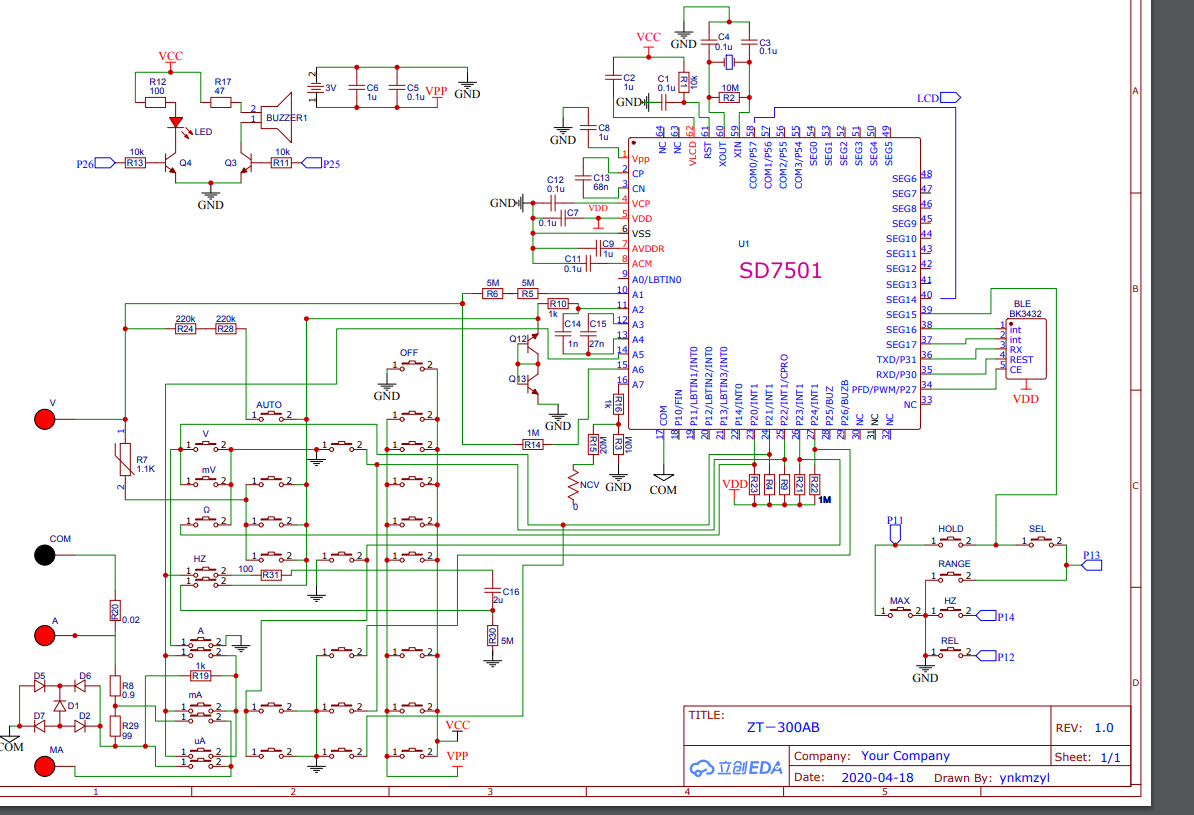The width and height of the screenshot is (1194, 815).
Task: Click the red MA terminal circle
Action: pyautogui.click(x=45, y=766)
